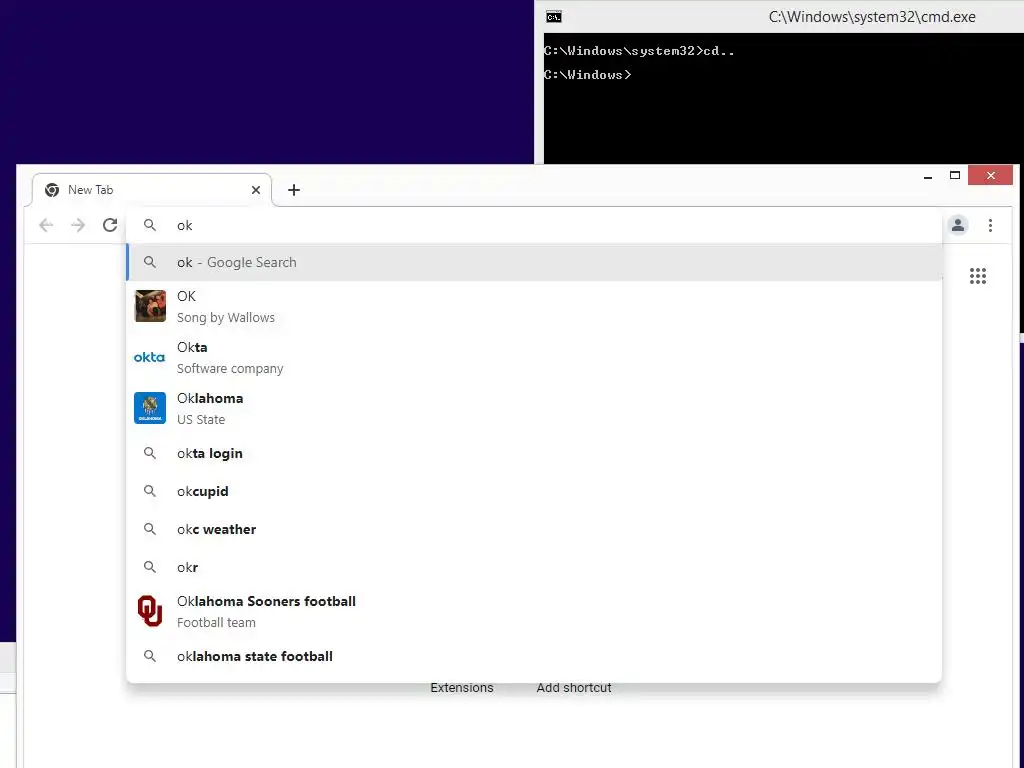This screenshot has width=1024, height=768.
Task: Click the Oklahoma Sooners OU logo
Action: [x=150, y=611]
